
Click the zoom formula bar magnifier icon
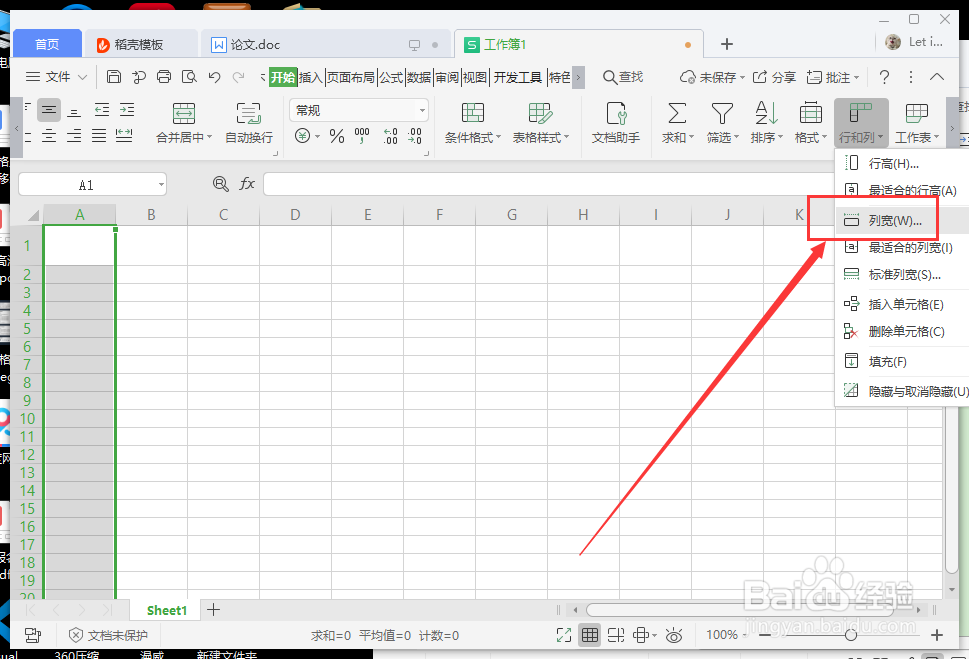tap(221, 184)
